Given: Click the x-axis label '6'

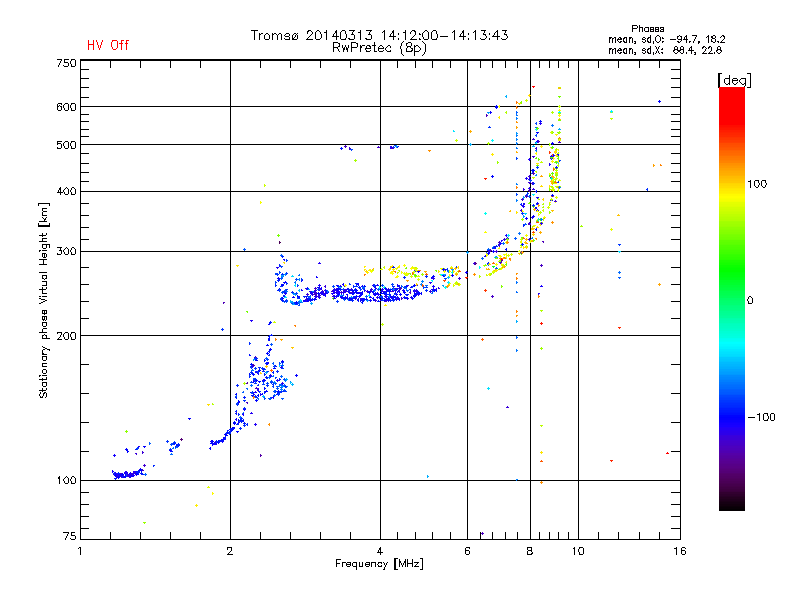Looking at the screenshot, I should pyautogui.click(x=467, y=551).
